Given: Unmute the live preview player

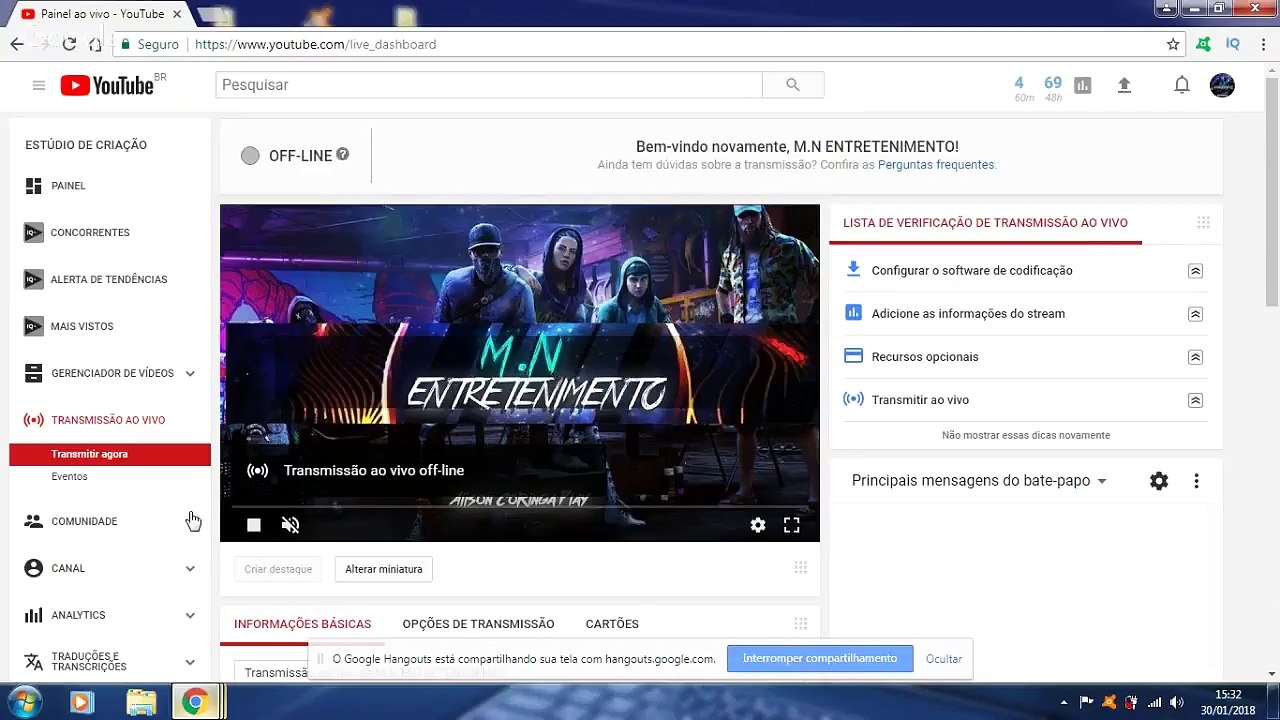Looking at the screenshot, I should pos(290,525).
